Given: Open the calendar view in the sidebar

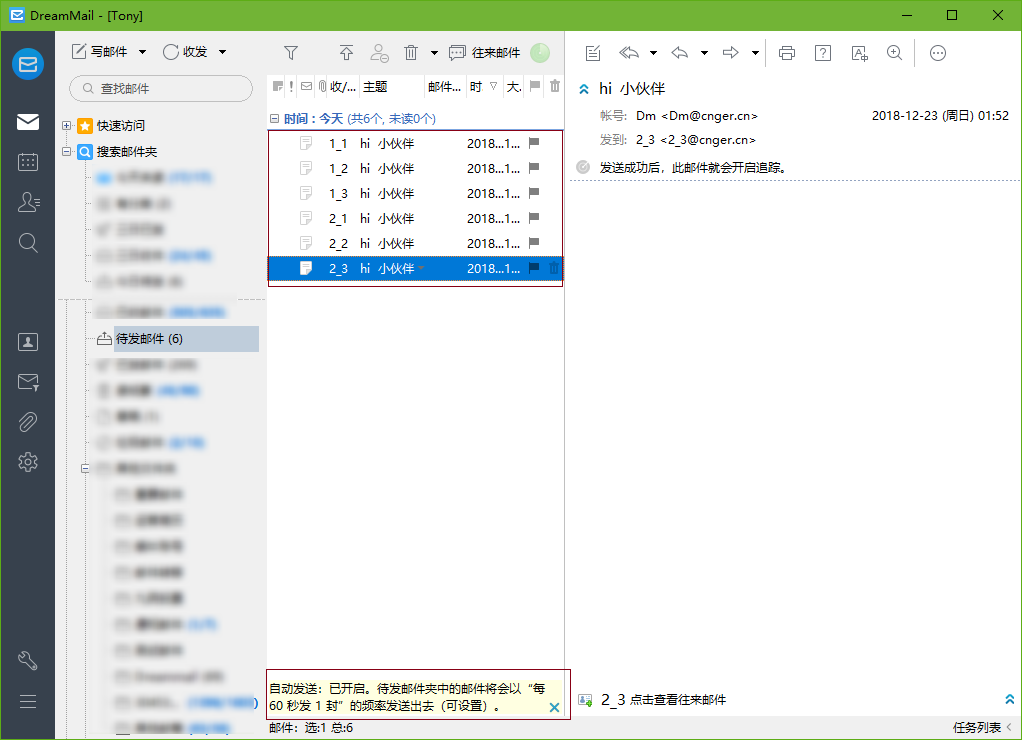Looking at the screenshot, I should tap(28, 162).
